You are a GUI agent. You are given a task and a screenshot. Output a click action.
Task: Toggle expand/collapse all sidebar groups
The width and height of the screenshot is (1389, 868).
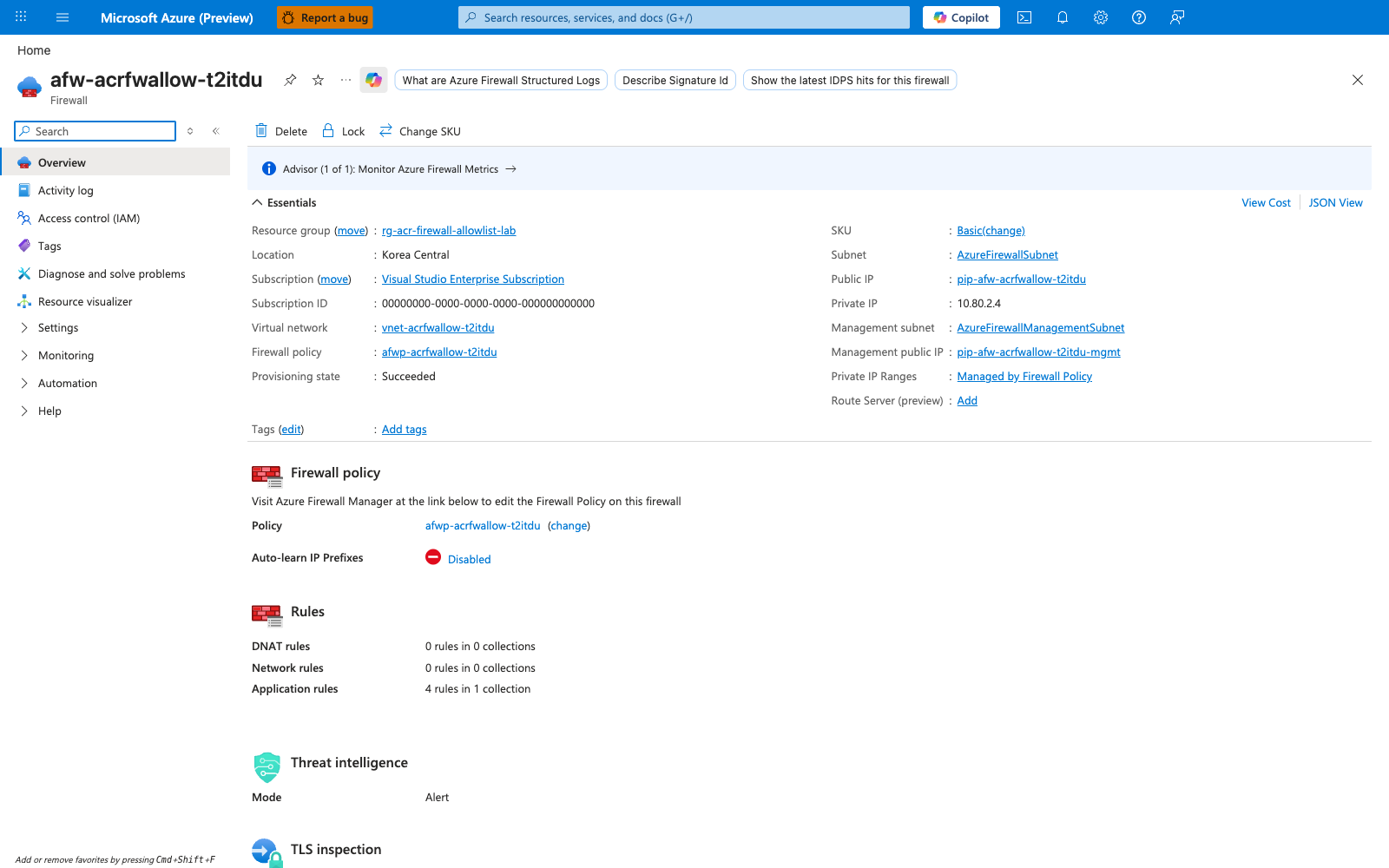(x=190, y=131)
